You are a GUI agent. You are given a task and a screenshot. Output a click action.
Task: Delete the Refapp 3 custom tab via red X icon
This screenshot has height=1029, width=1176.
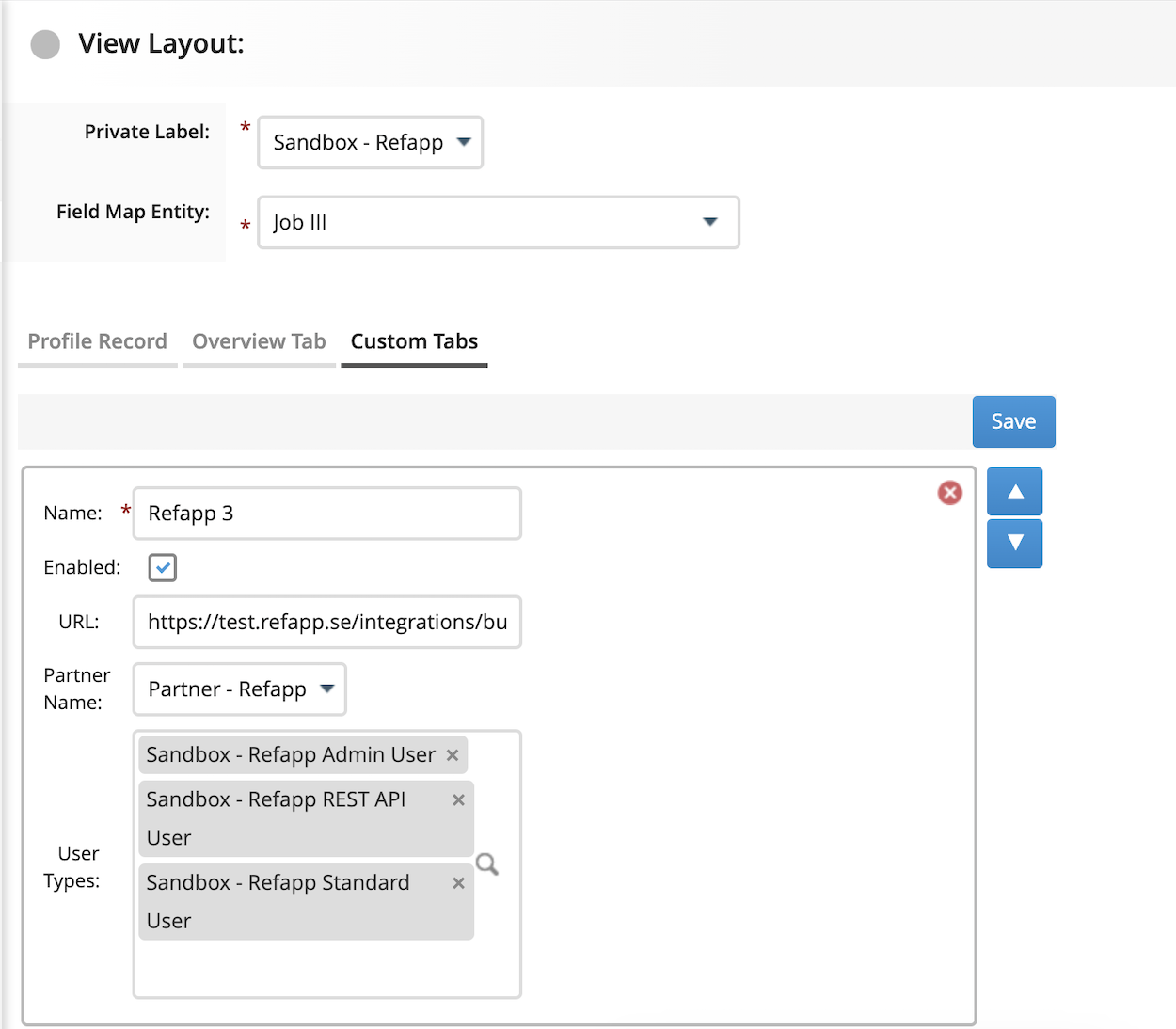coord(949,493)
